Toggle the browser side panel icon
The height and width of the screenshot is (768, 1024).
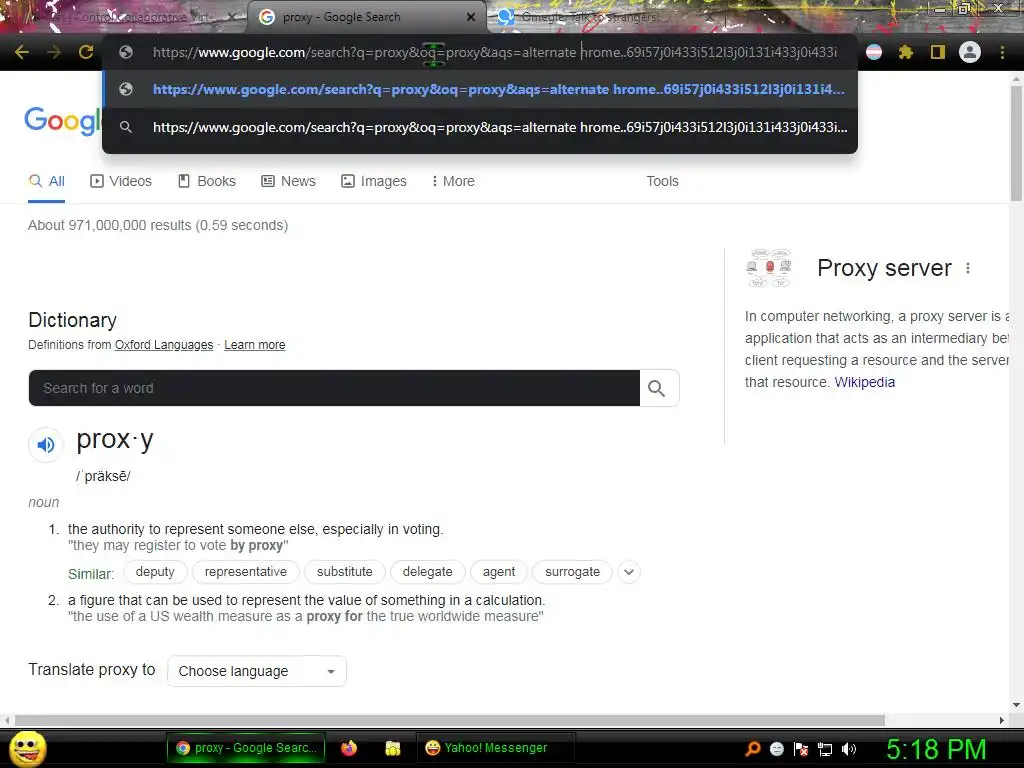point(938,52)
